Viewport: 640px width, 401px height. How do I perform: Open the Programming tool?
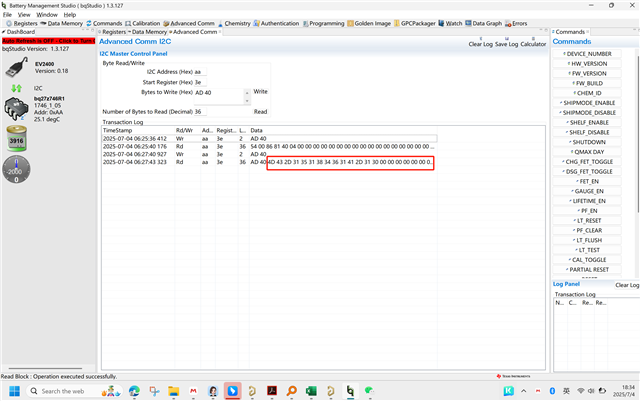[323, 23]
